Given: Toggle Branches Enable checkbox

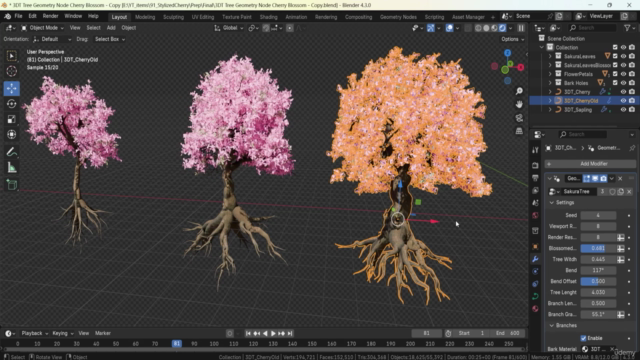Looking at the screenshot, I should tap(583, 338).
